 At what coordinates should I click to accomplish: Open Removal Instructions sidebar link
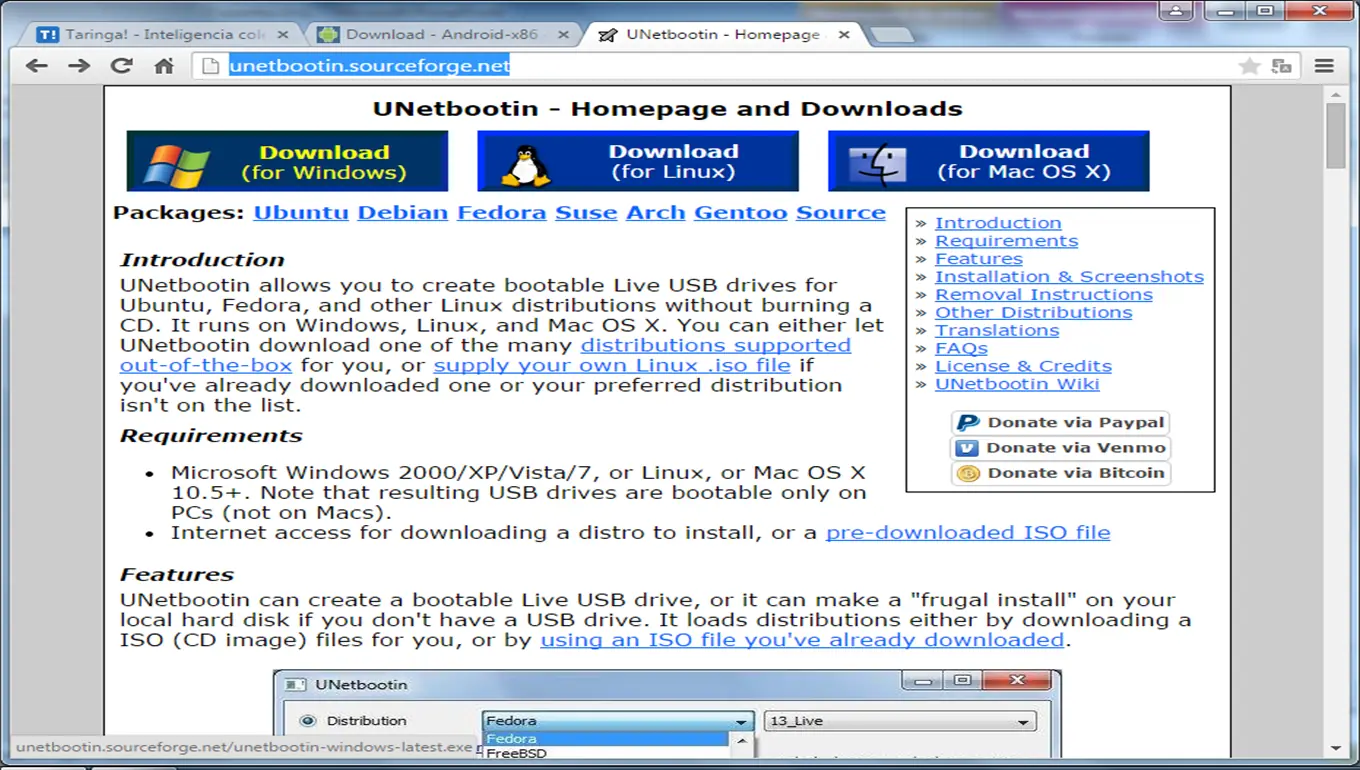pos(1044,295)
